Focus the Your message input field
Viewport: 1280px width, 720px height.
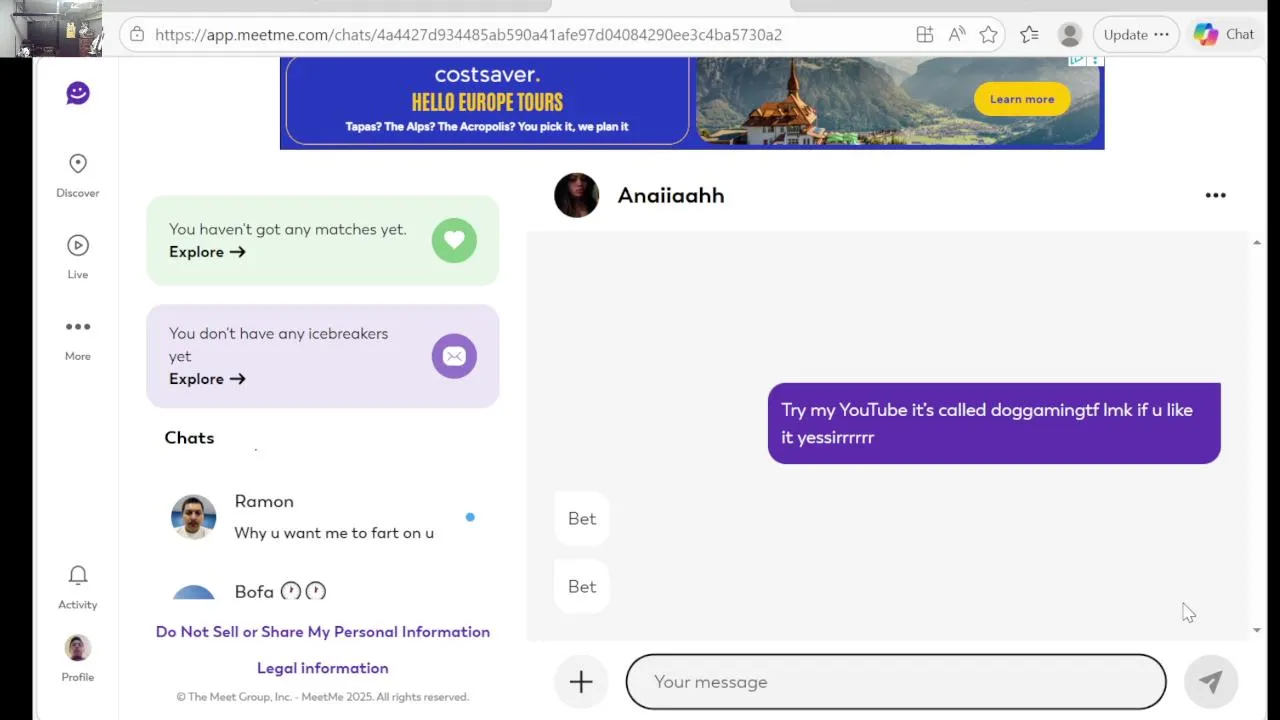896,682
